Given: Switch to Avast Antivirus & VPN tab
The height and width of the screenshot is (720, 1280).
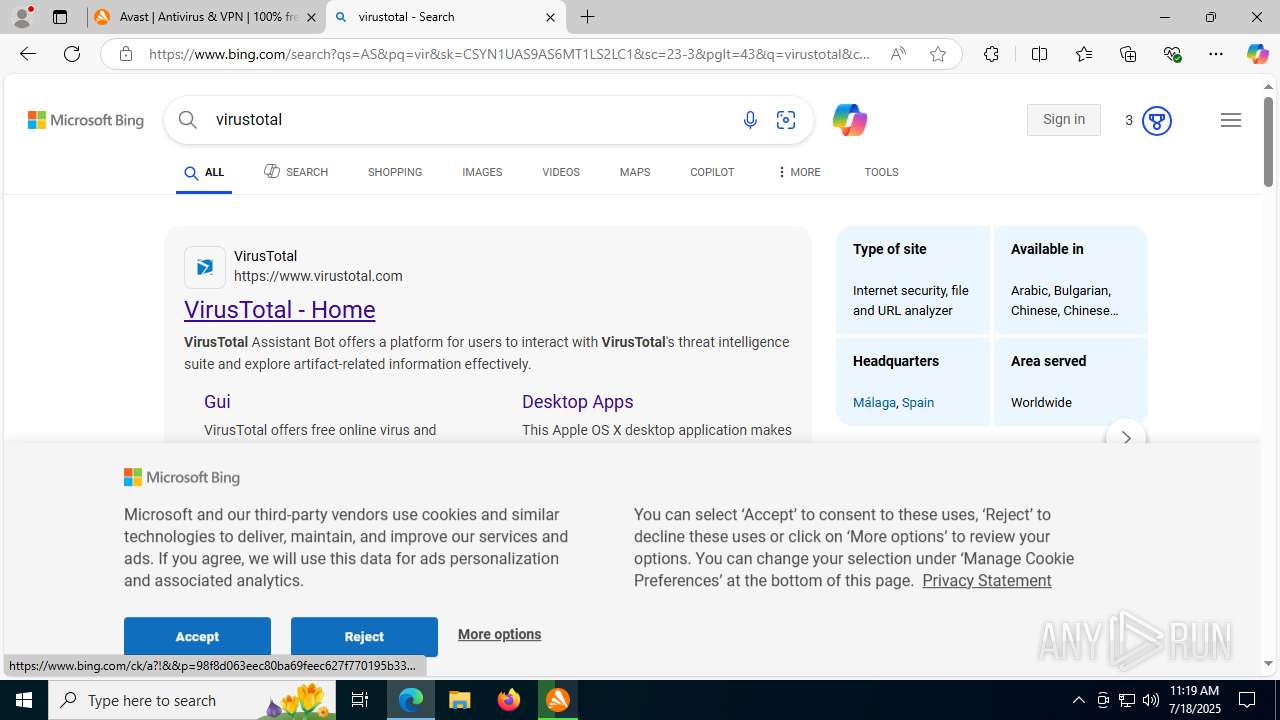Looking at the screenshot, I should tap(205, 17).
